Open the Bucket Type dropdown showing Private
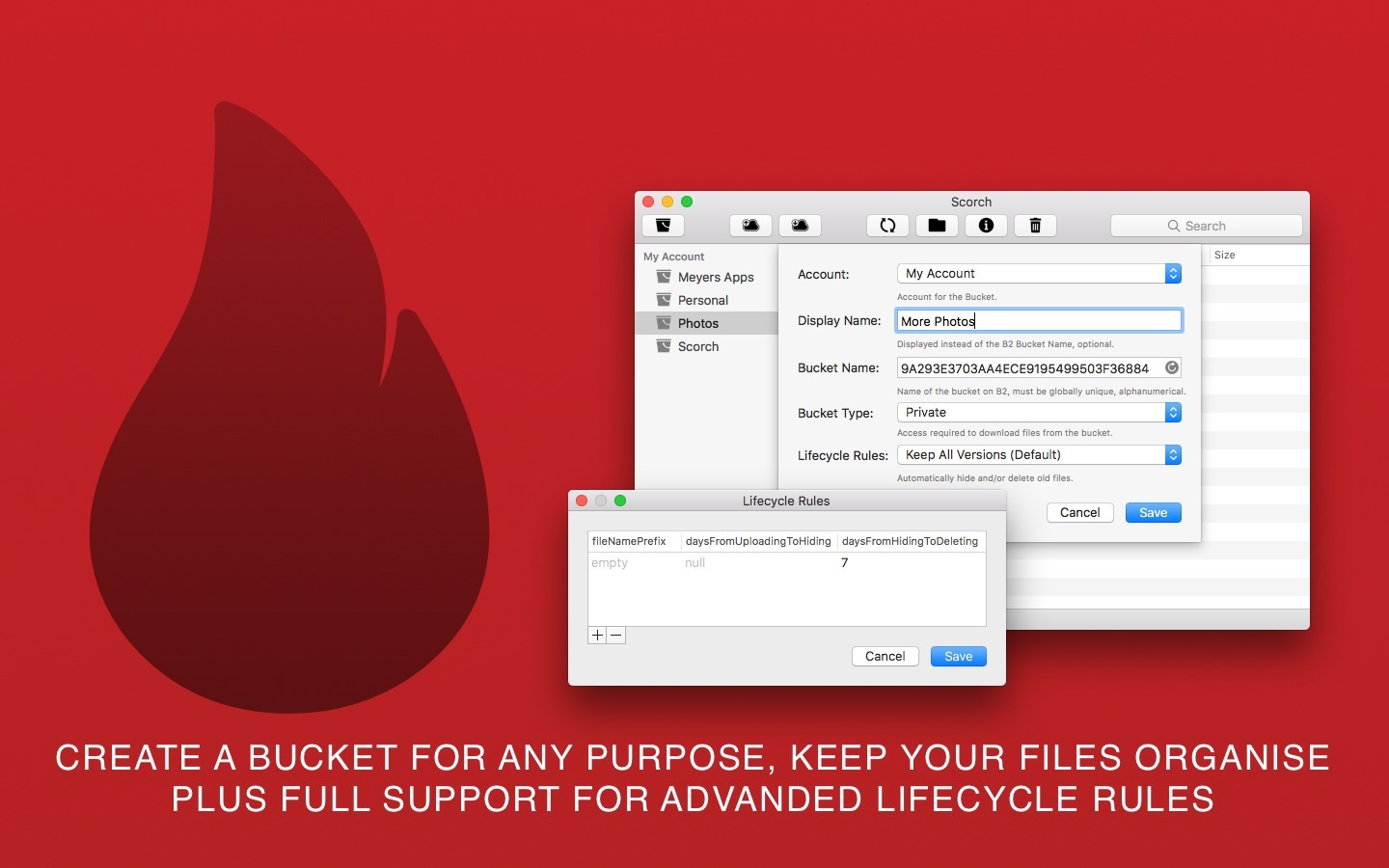 pos(1039,413)
